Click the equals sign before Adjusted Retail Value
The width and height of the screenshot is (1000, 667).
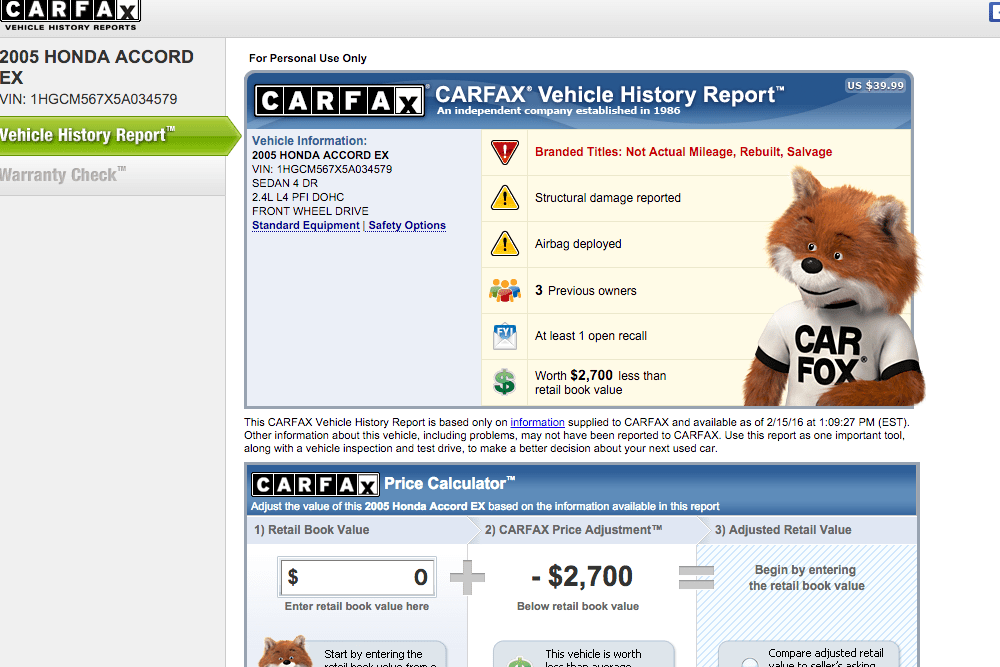tap(696, 577)
